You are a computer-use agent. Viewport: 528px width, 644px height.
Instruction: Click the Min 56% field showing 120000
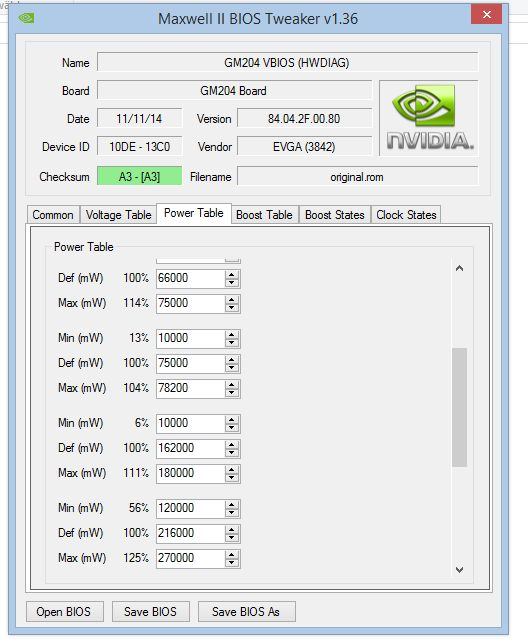(x=191, y=508)
